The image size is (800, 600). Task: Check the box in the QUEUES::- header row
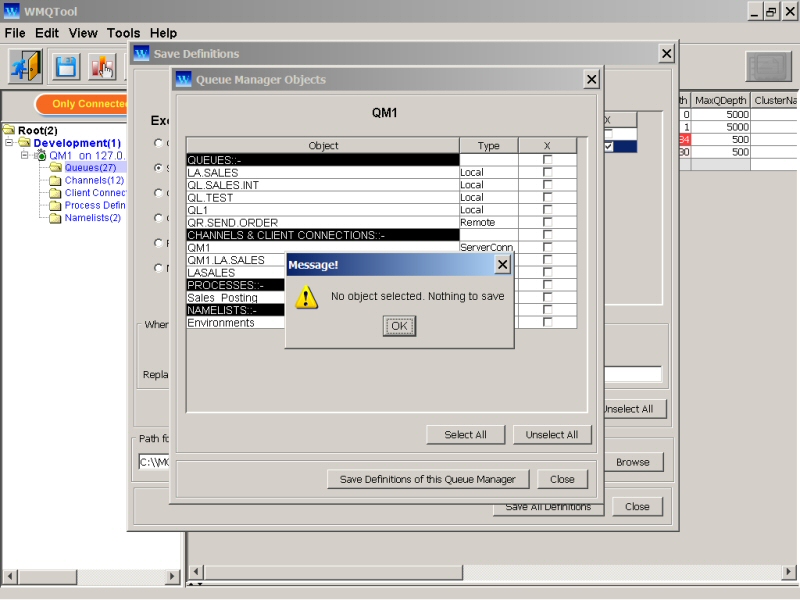click(x=547, y=160)
